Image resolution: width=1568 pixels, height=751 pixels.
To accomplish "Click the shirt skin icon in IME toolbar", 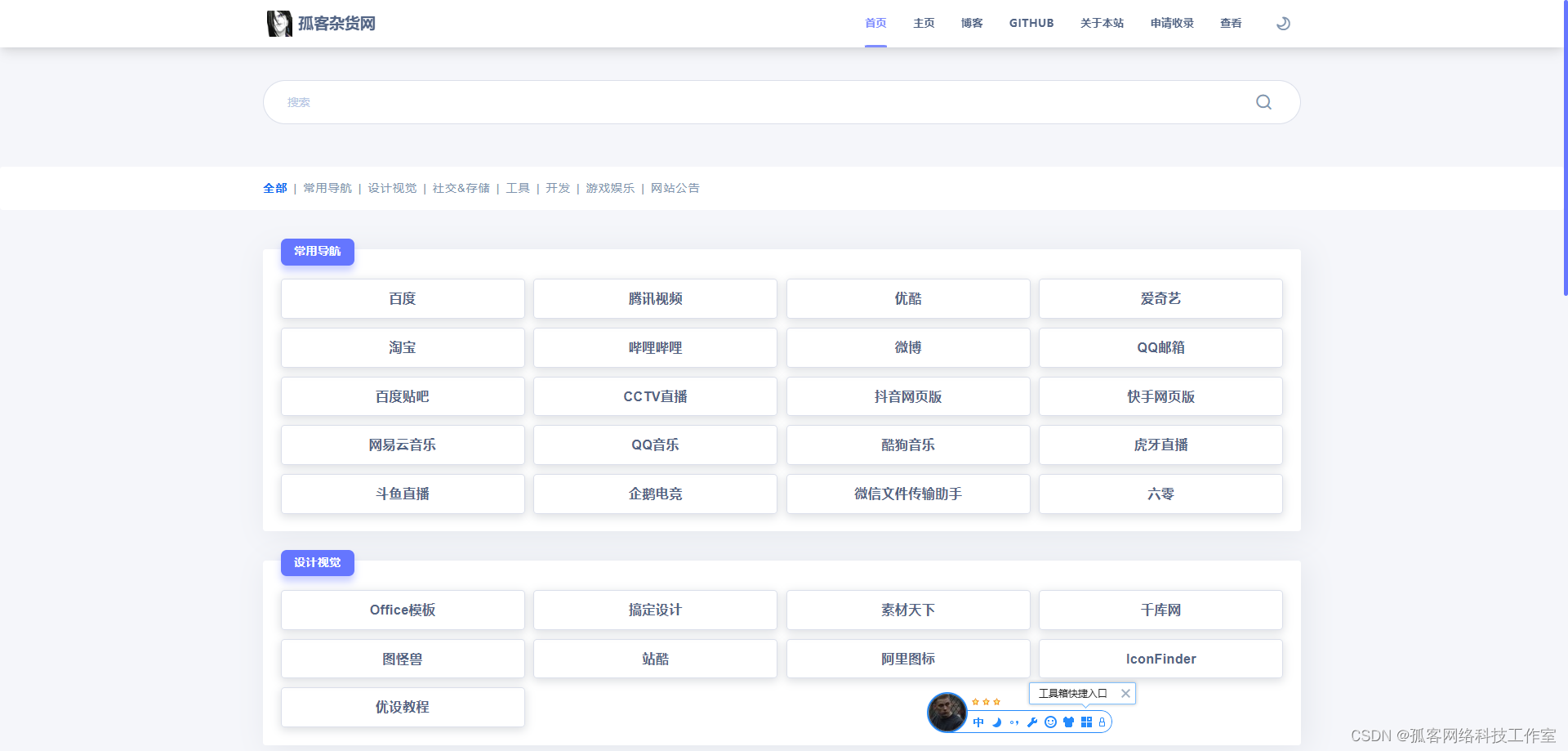I will point(1068,722).
